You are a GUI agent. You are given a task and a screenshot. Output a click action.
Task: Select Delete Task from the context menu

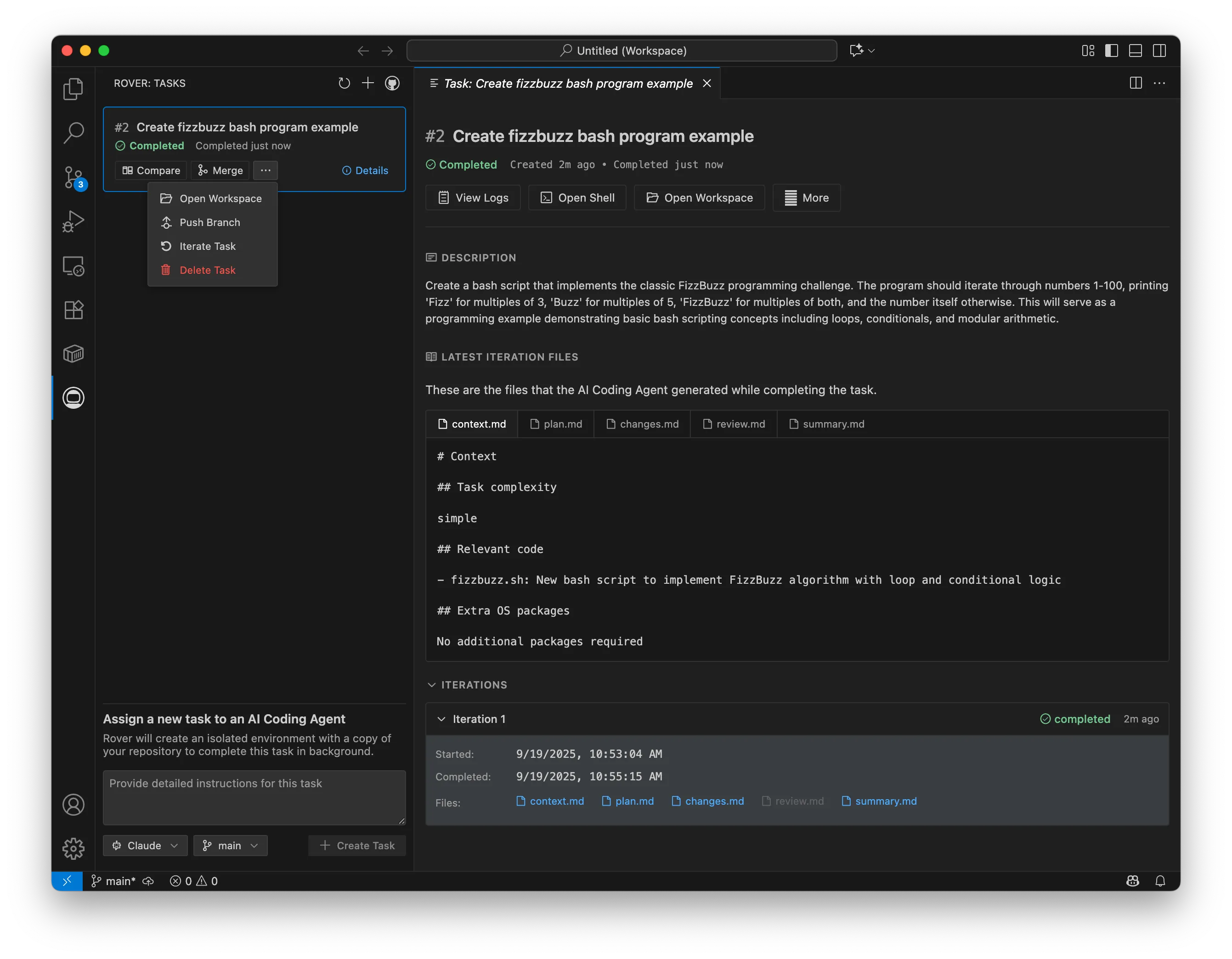[207, 270]
